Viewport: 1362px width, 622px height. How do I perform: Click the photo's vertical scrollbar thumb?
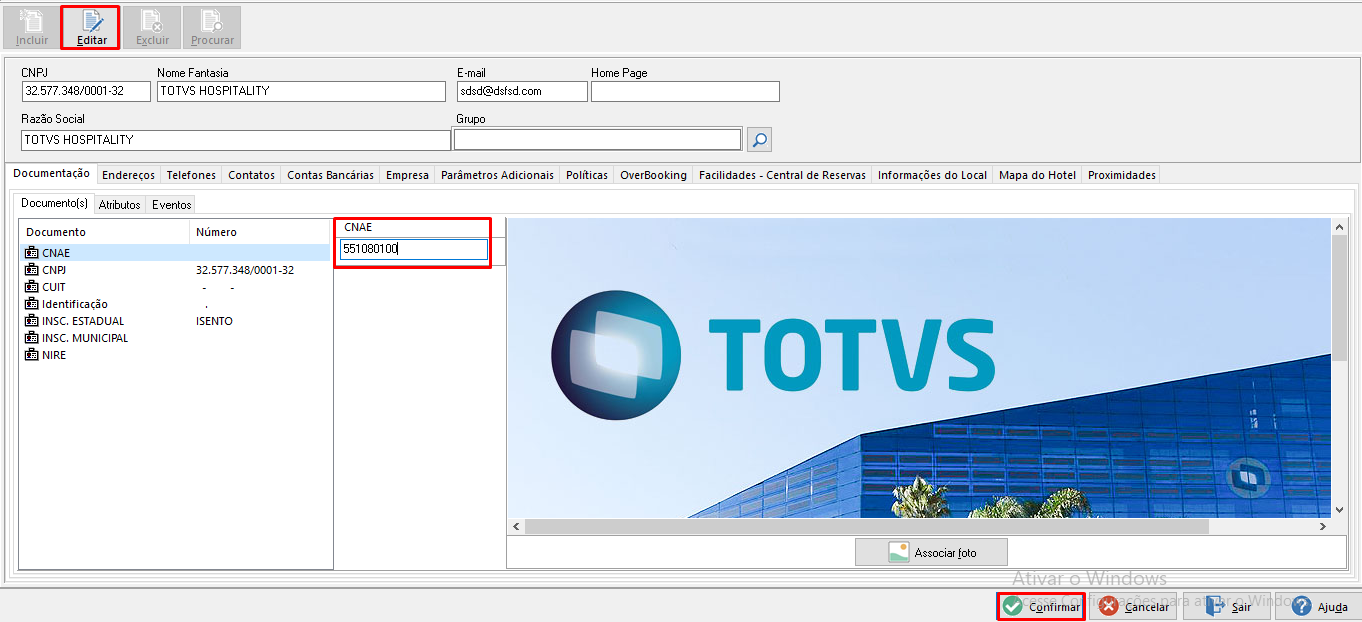[1340, 297]
